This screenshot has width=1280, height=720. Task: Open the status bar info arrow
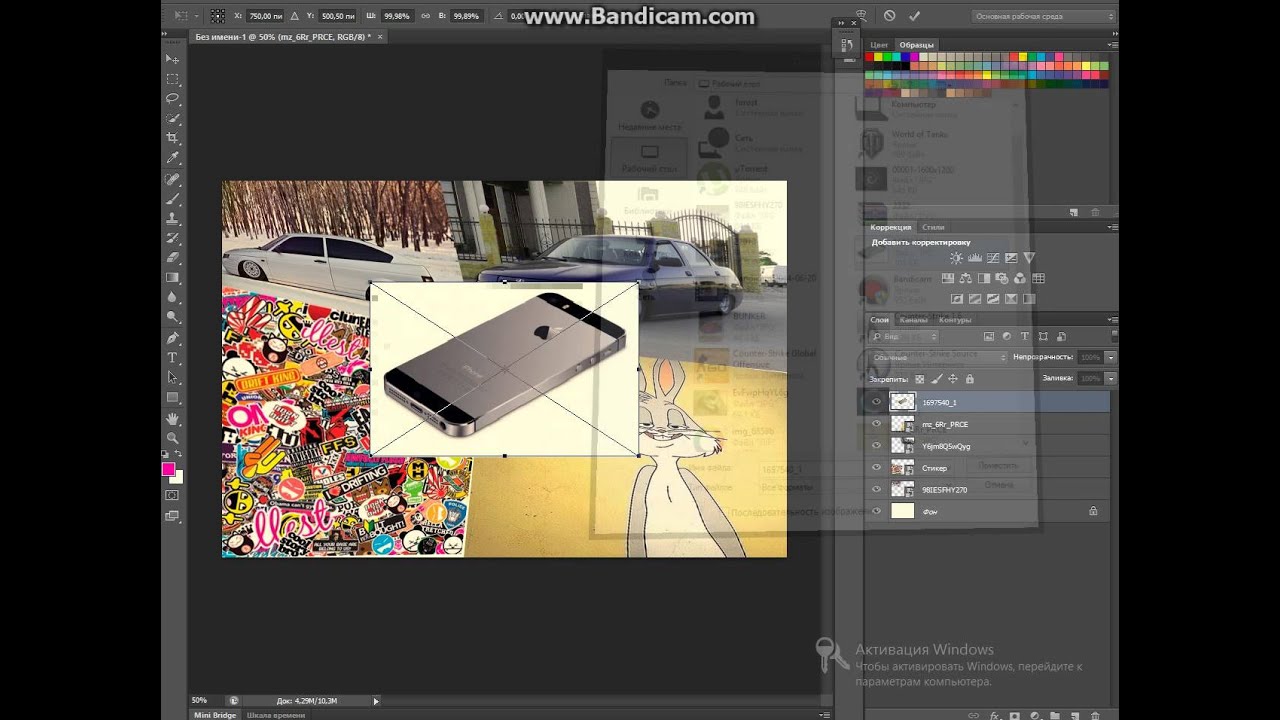376,701
